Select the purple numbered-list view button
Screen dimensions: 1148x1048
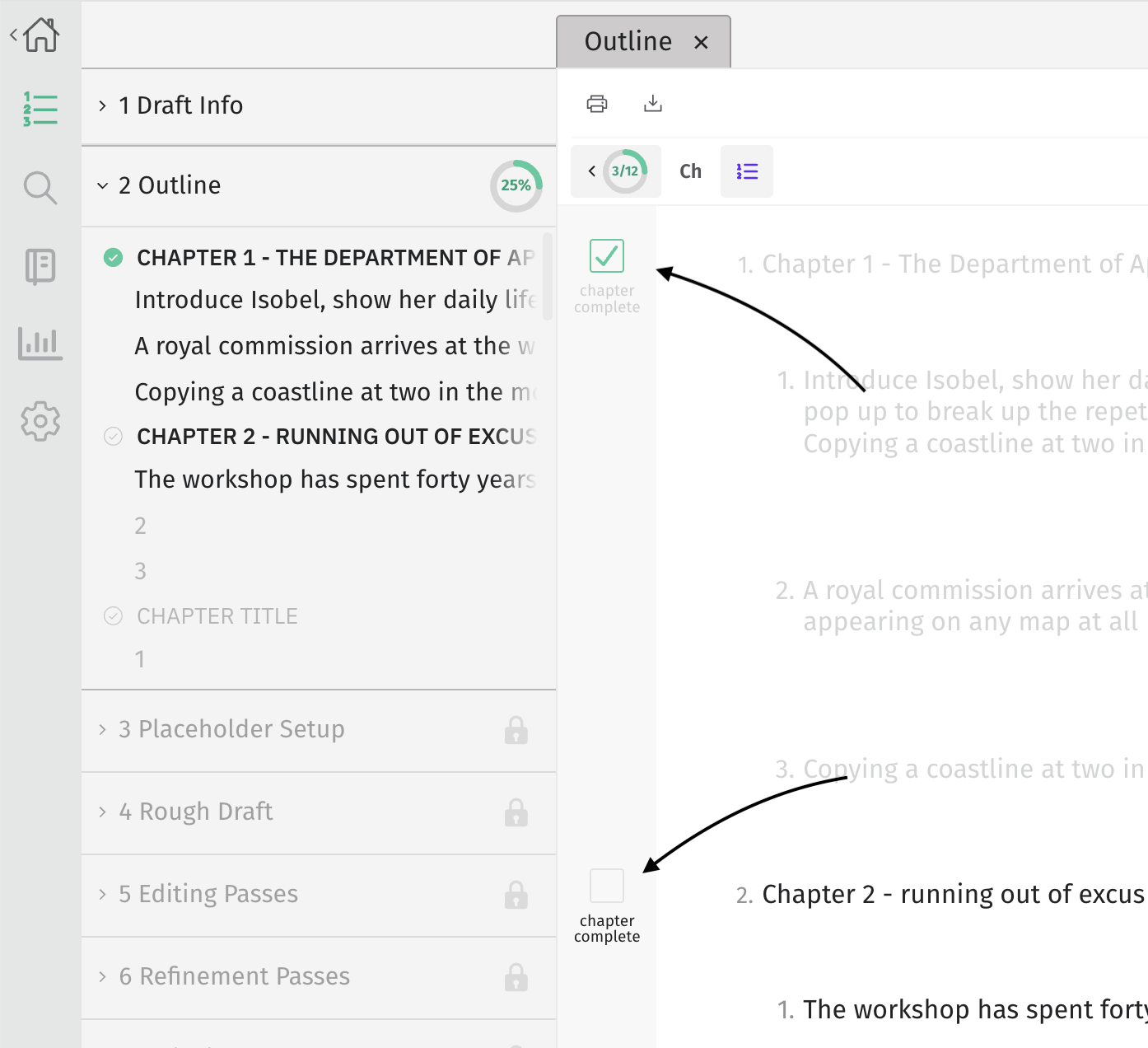point(747,171)
